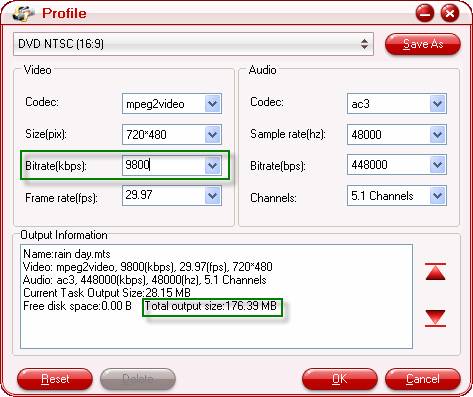Confirm settings with OK button
This screenshot has width=473, height=397.
click(340, 379)
